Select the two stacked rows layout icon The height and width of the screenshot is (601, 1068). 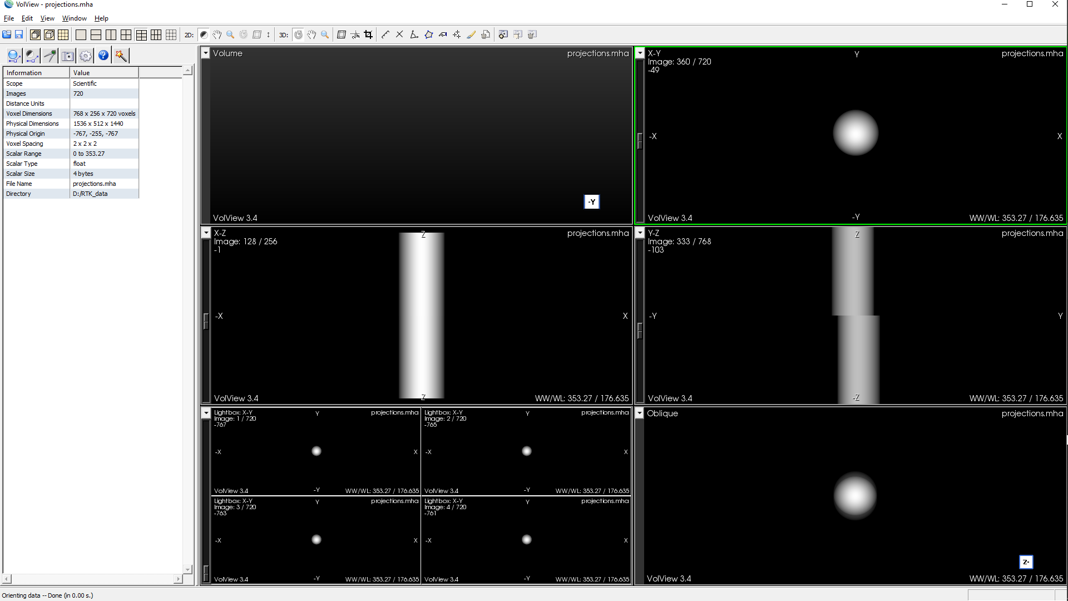tap(96, 35)
